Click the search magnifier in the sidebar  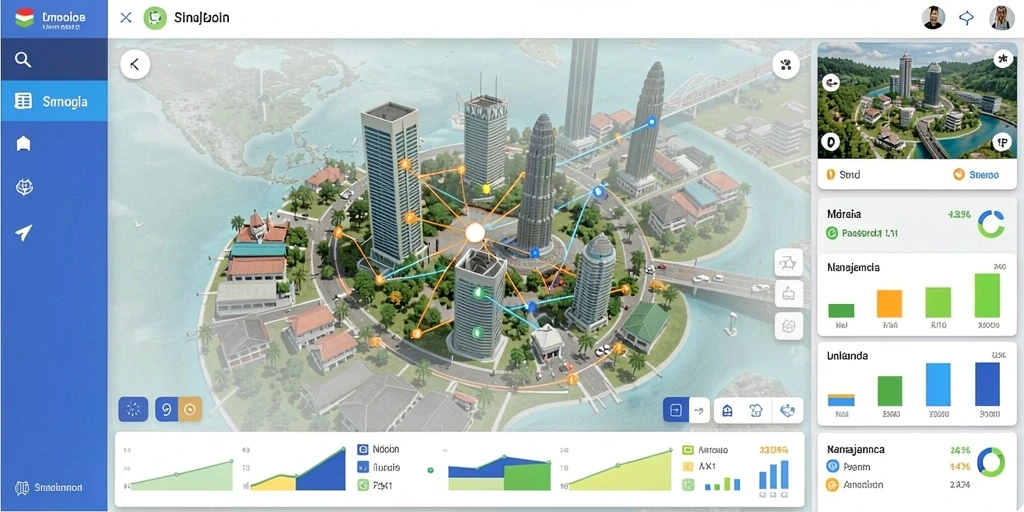coord(23,60)
